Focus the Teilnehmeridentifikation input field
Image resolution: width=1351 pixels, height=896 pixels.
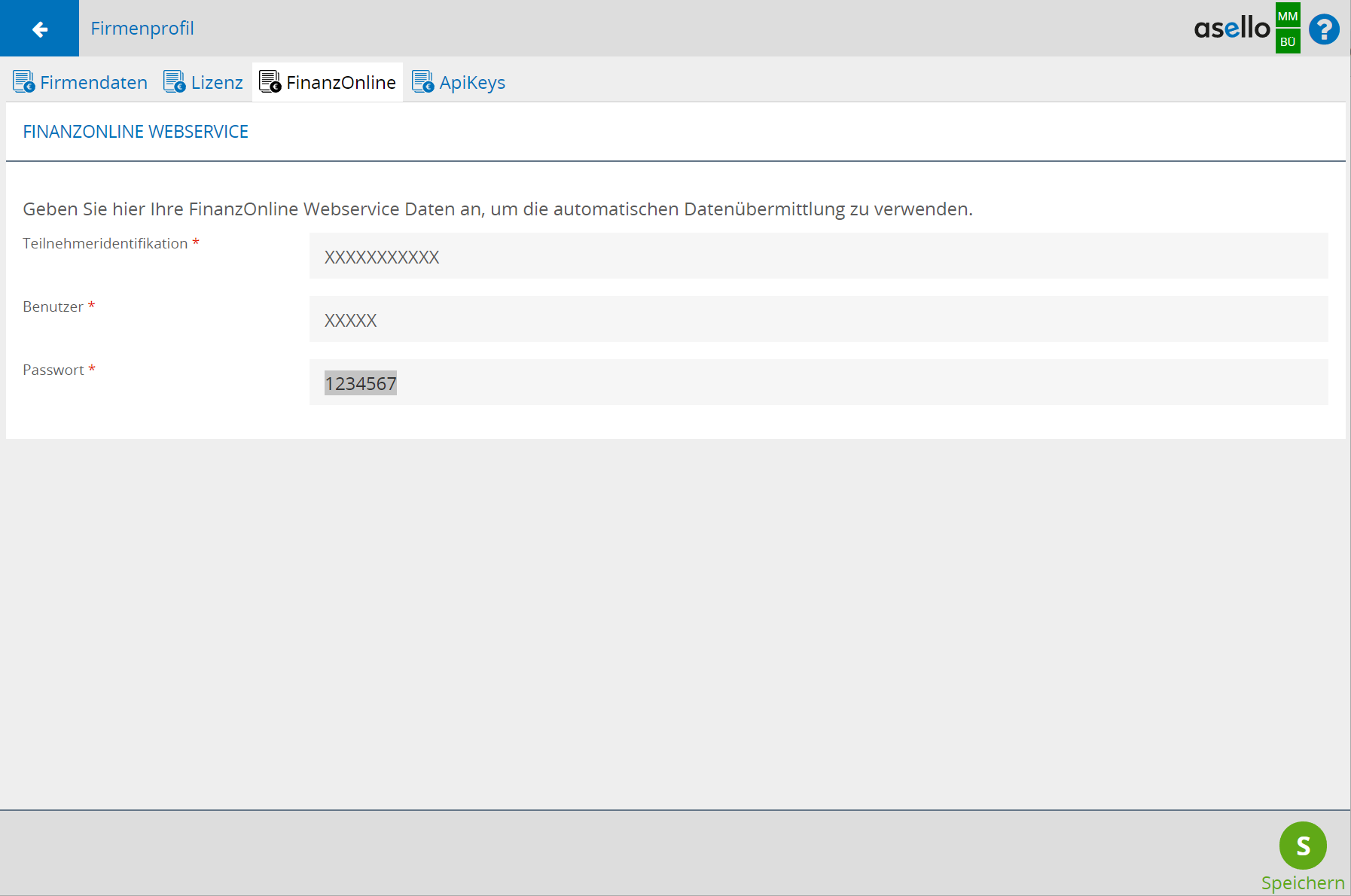coord(818,256)
